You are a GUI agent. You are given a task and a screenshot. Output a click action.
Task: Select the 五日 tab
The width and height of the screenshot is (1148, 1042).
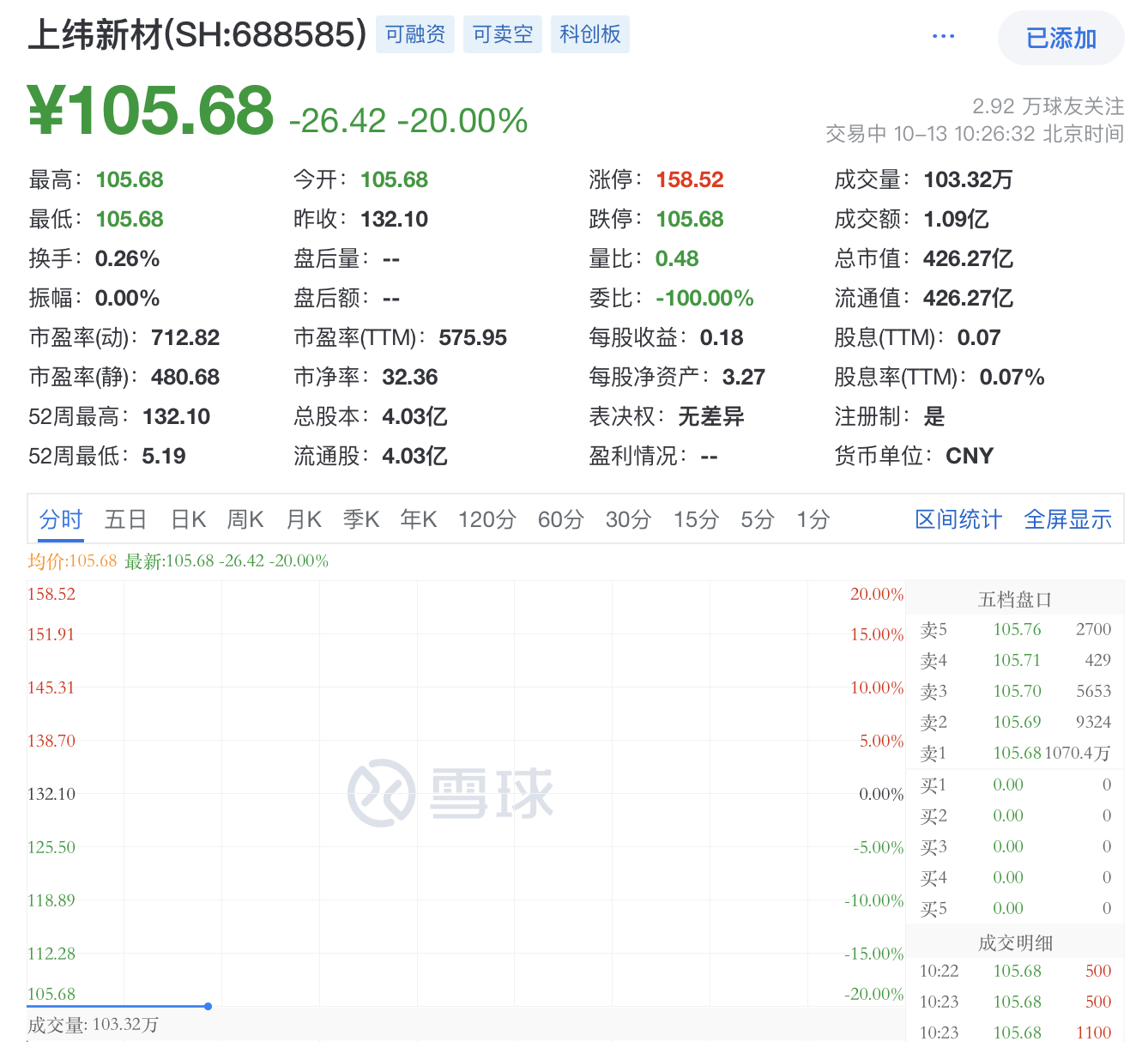124,519
